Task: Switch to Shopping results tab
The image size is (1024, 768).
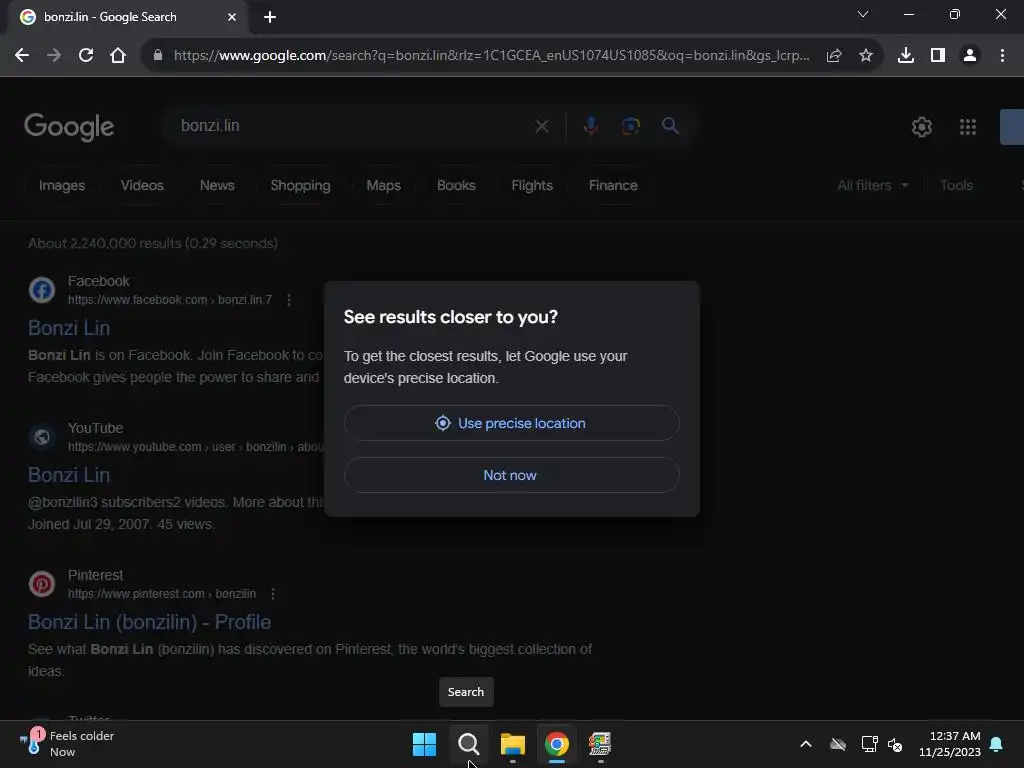Action: (300, 185)
